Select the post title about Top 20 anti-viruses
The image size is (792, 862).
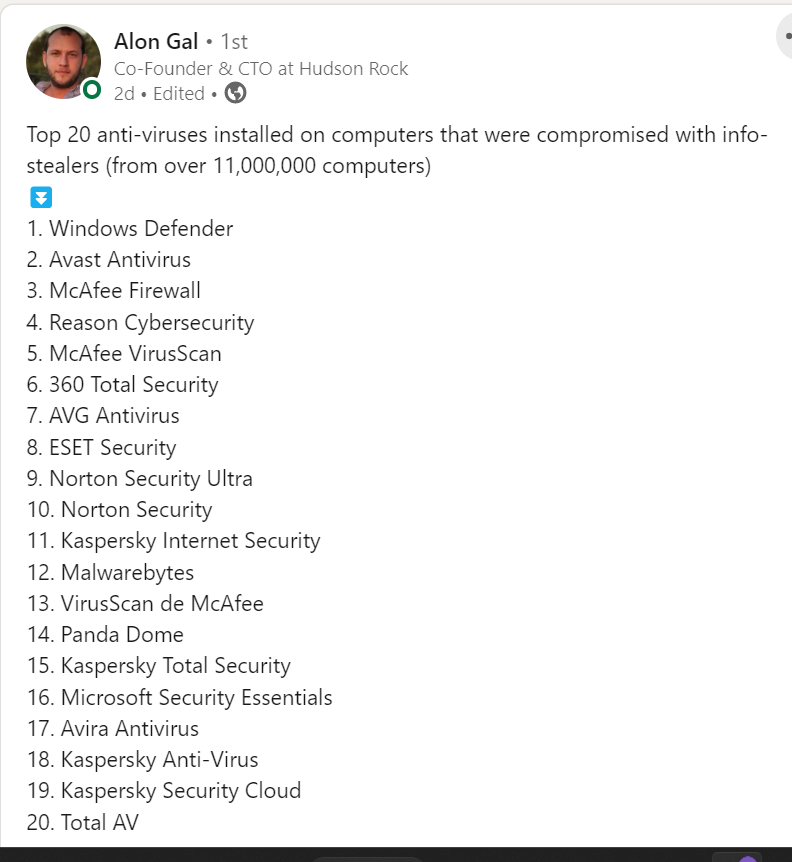[395, 149]
